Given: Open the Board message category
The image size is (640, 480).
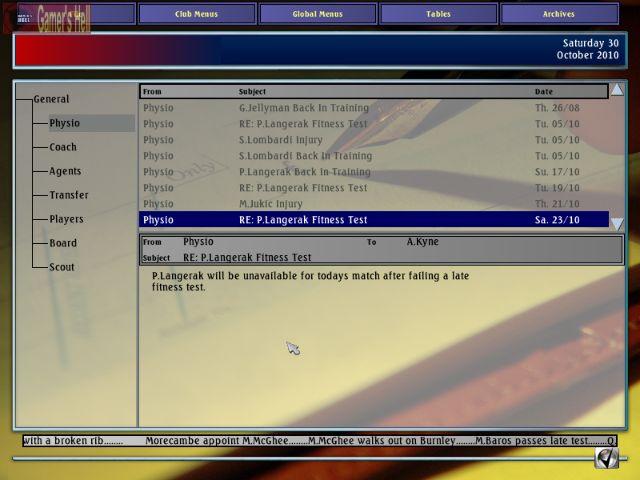Looking at the screenshot, I should (x=63, y=243).
